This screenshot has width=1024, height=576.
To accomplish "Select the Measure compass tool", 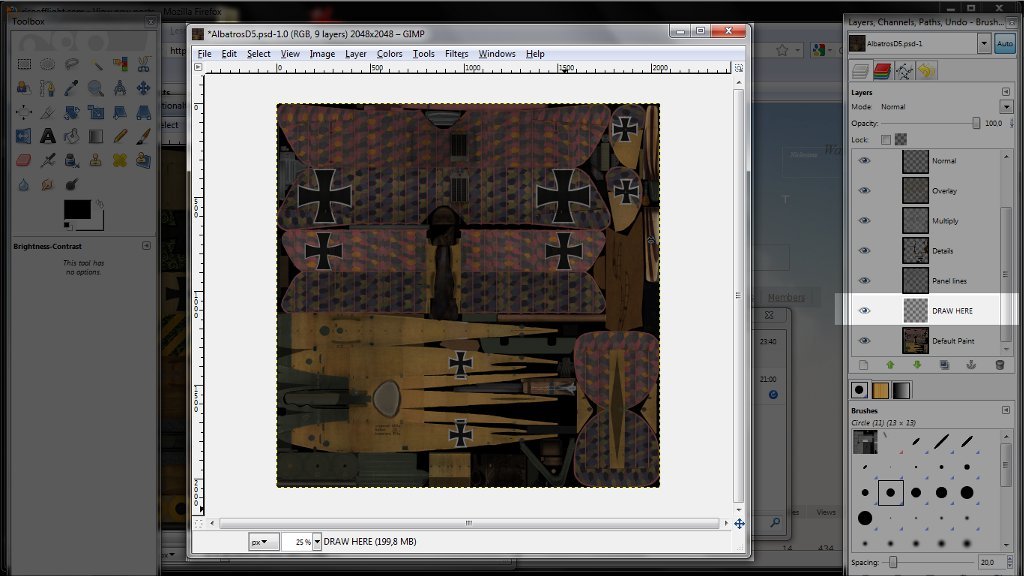I will coord(120,88).
